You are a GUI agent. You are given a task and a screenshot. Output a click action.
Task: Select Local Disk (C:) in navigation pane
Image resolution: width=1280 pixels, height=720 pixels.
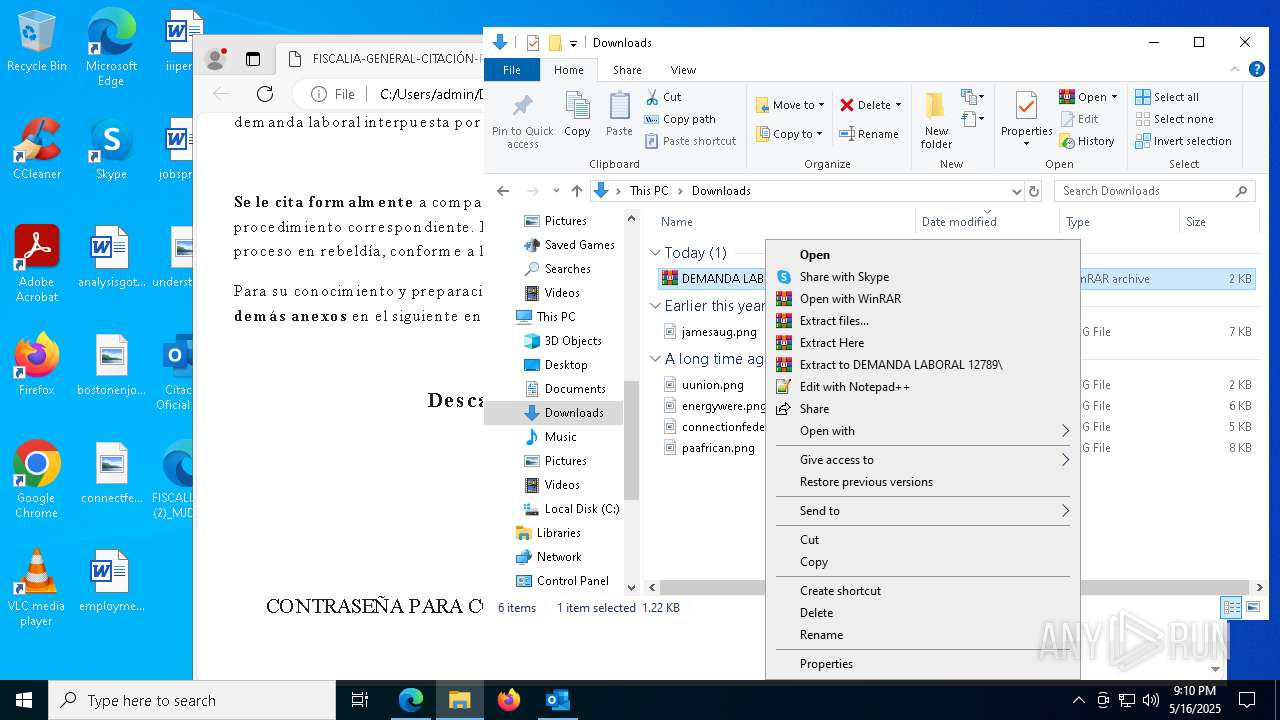coord(570,509)
